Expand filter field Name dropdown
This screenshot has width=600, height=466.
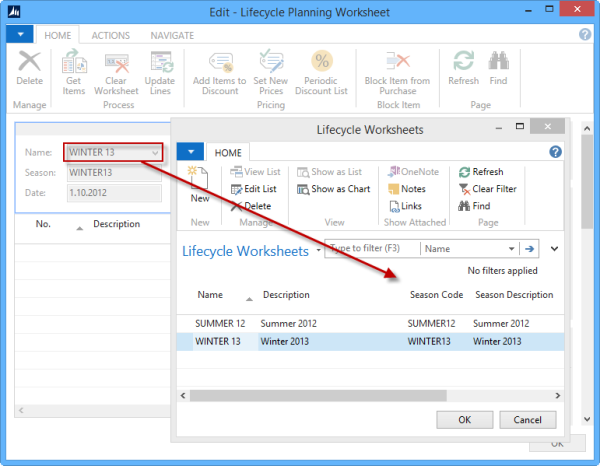pyautogui.click(x=511, y=249)
